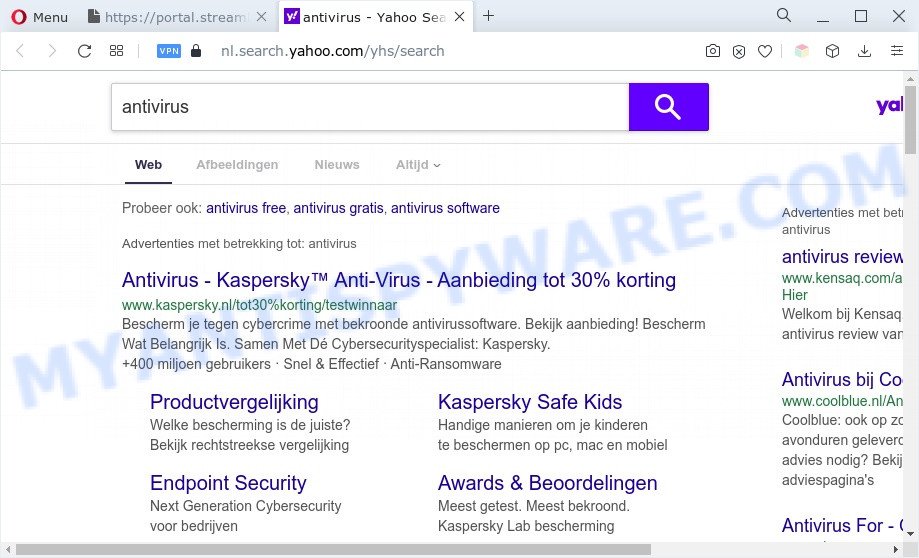Click the purple search button

pos(669,107)
